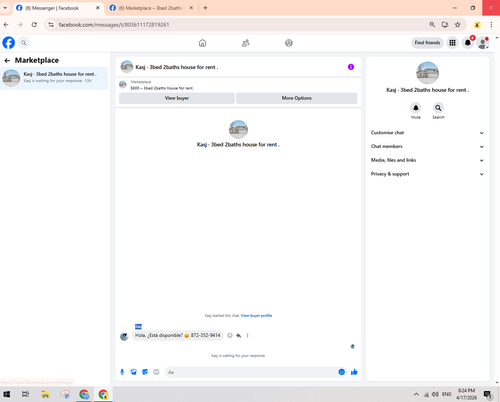Send a thumbs-up like
The width and height of the screenshot is (500, 402).
coord(354,372)
